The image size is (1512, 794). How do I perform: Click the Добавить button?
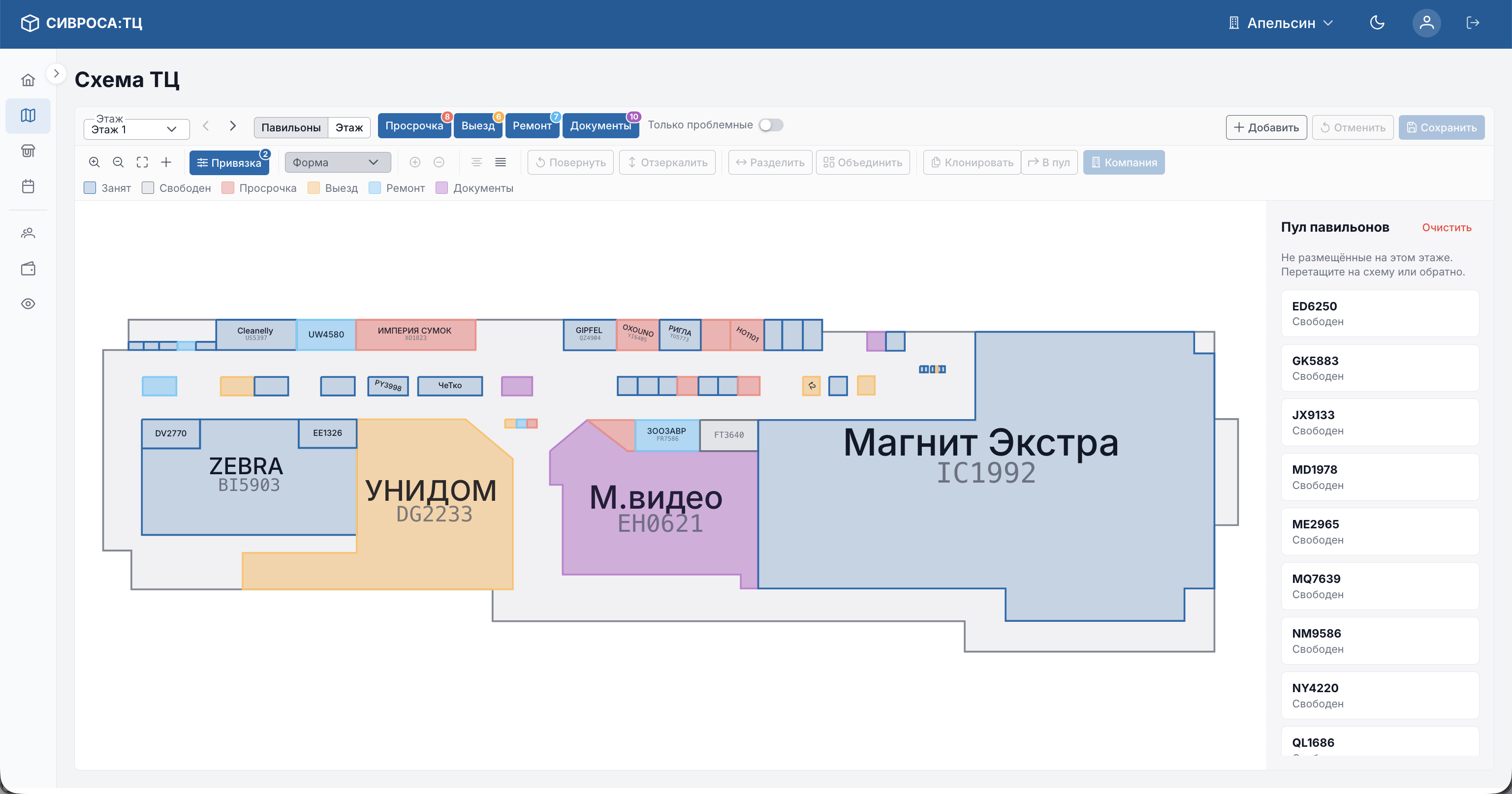coord(1266,127)
